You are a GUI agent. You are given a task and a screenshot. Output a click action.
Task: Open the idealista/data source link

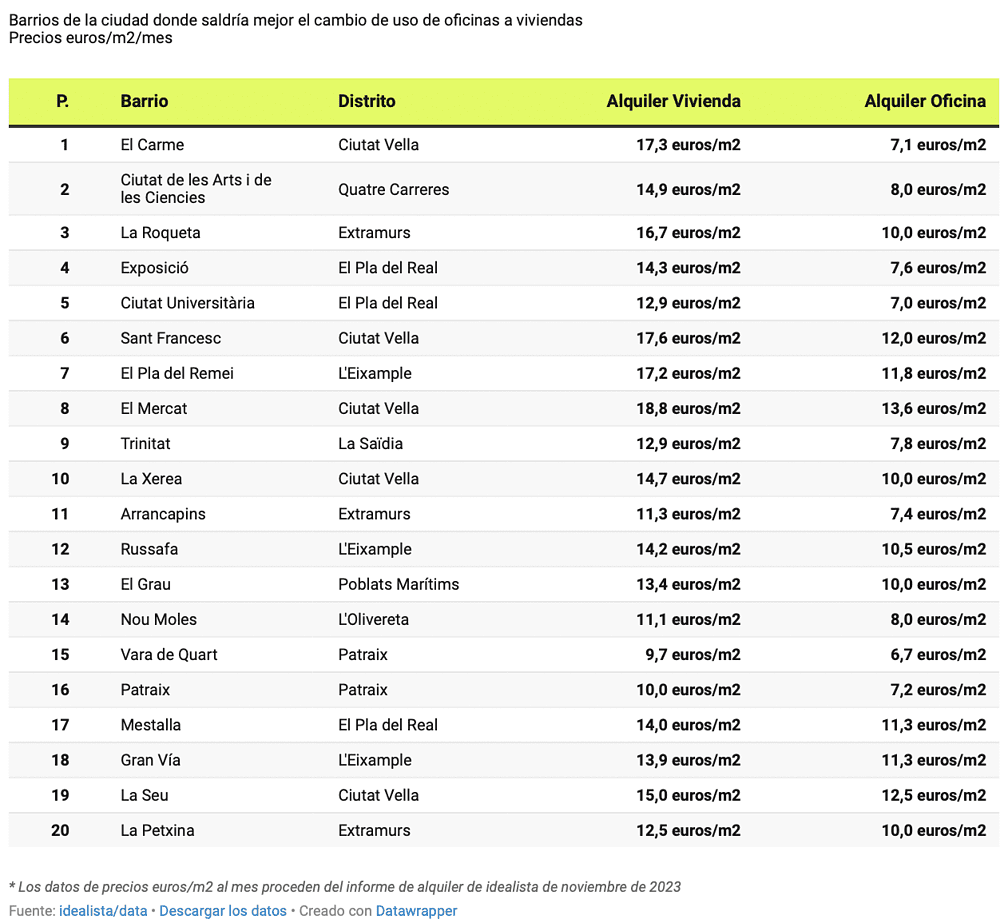[x=103, y=911]
